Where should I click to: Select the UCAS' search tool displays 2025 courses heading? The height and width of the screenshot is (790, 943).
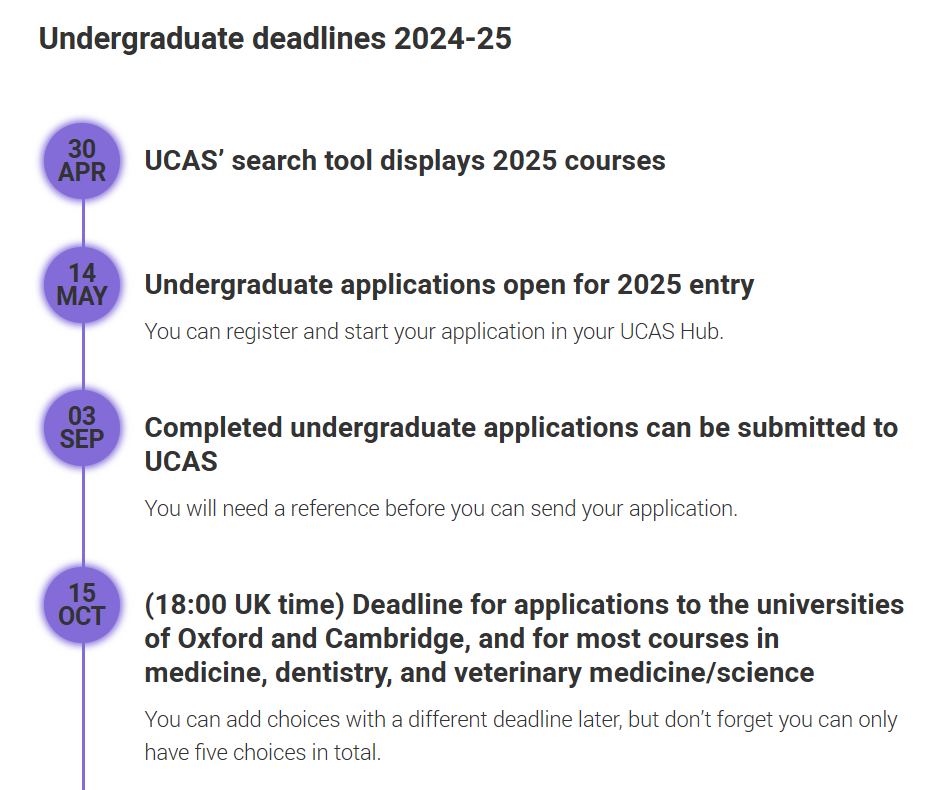[405, 161]
